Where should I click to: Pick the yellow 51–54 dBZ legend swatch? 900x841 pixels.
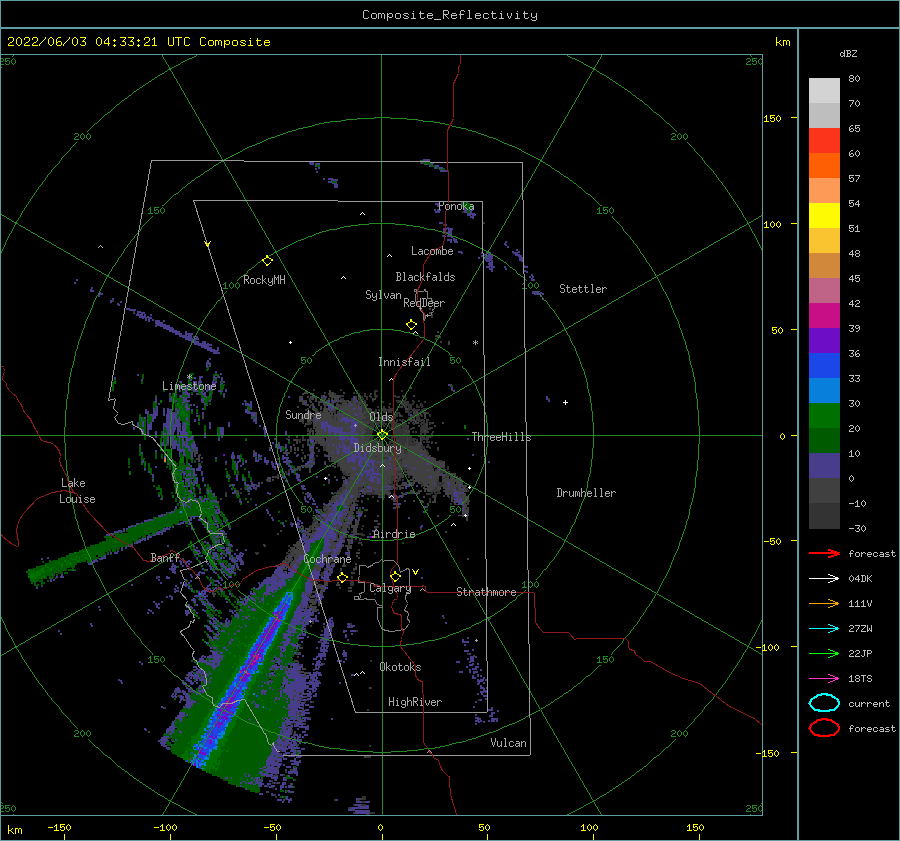pos(824,215)
